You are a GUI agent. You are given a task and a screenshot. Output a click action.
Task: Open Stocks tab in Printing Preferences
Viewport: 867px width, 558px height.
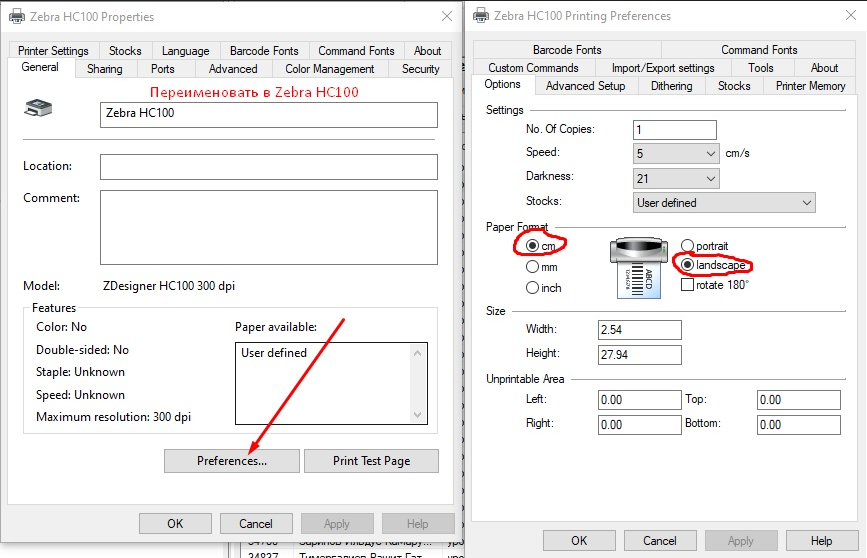tap(734, 86)
